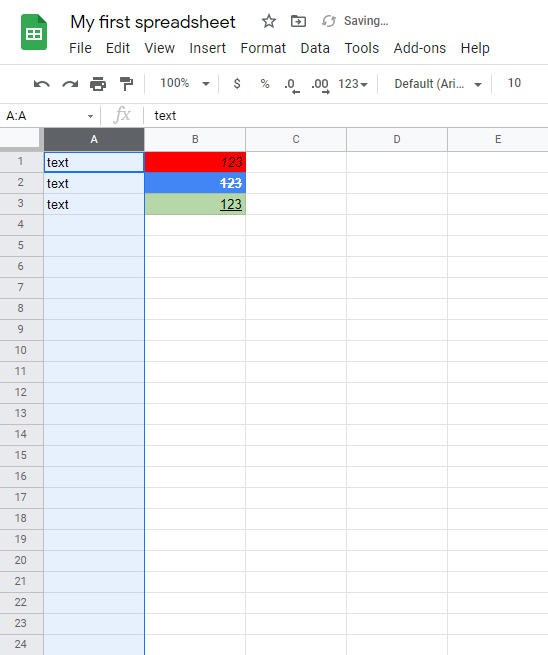Print the spreadsheet using printer icon

click(x=98, y=84)
